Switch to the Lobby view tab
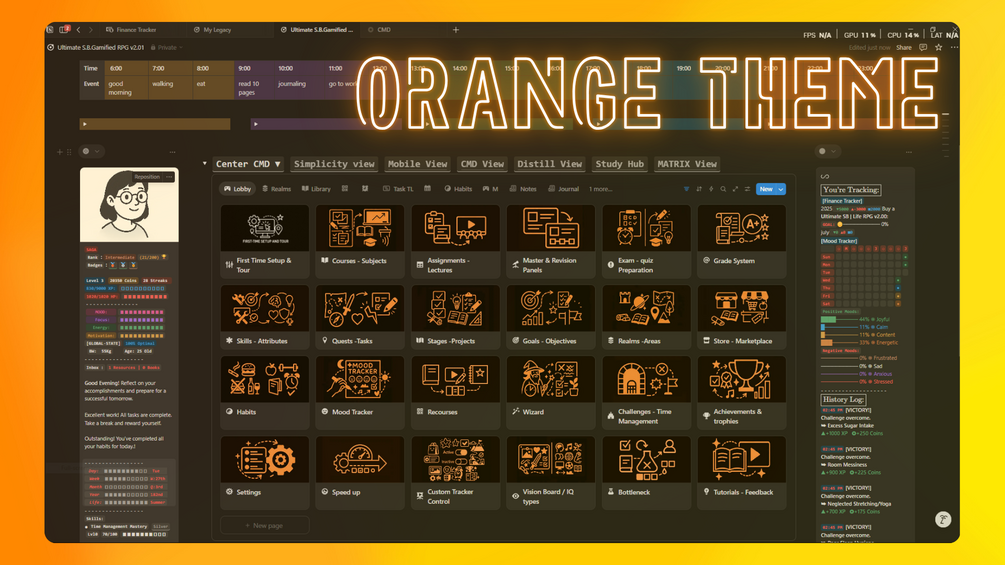 [237, 189]
